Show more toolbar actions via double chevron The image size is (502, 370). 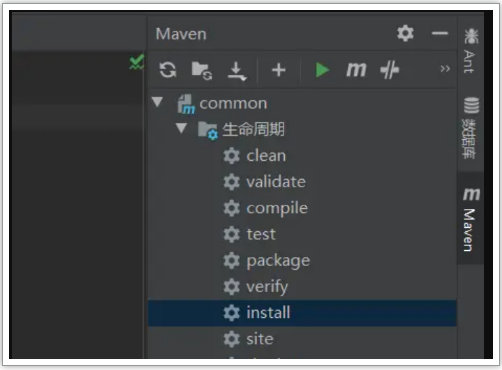[x=445, y=69]
